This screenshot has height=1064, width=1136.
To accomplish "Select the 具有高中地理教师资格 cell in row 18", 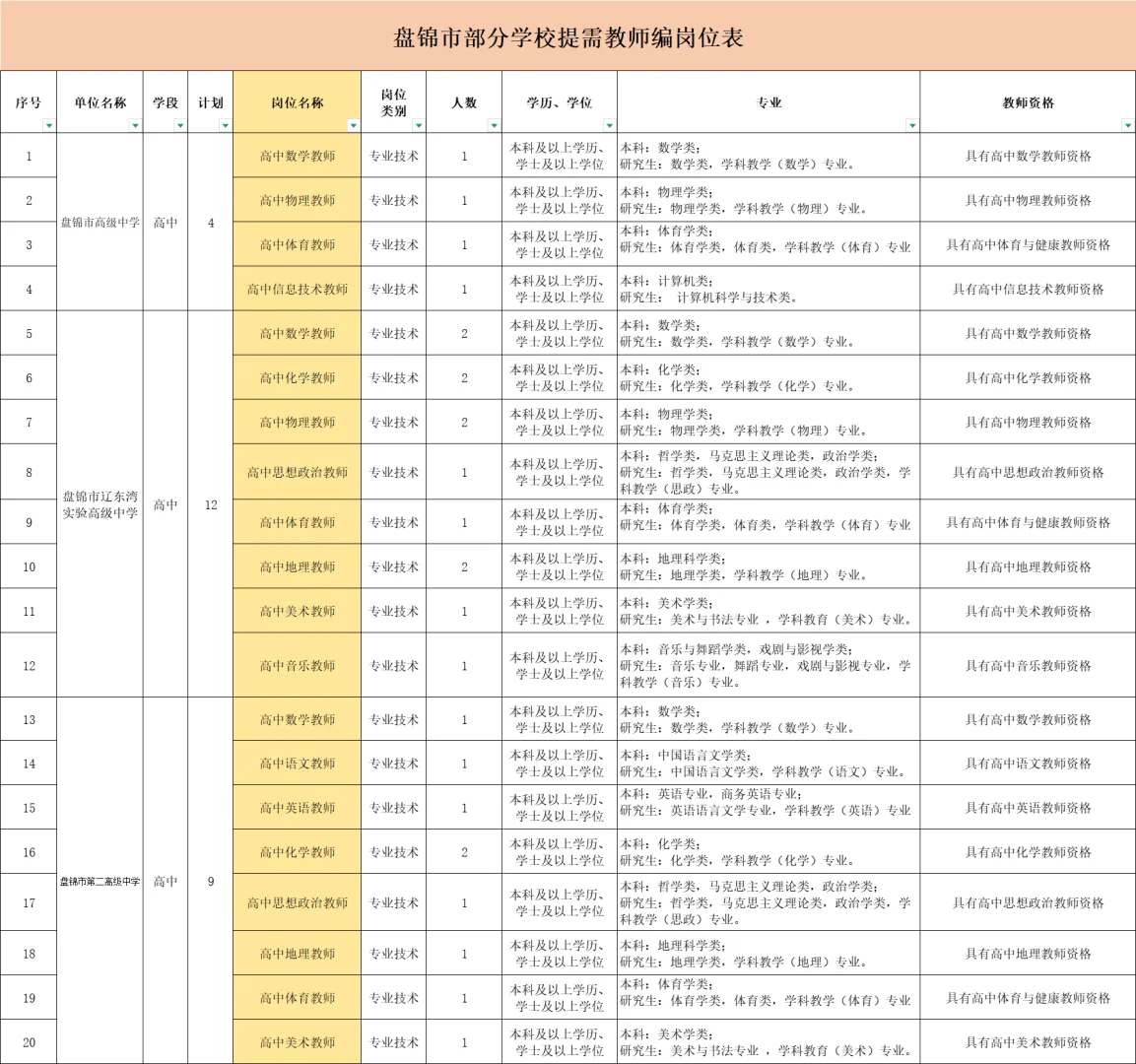I will click(1028, 954).
